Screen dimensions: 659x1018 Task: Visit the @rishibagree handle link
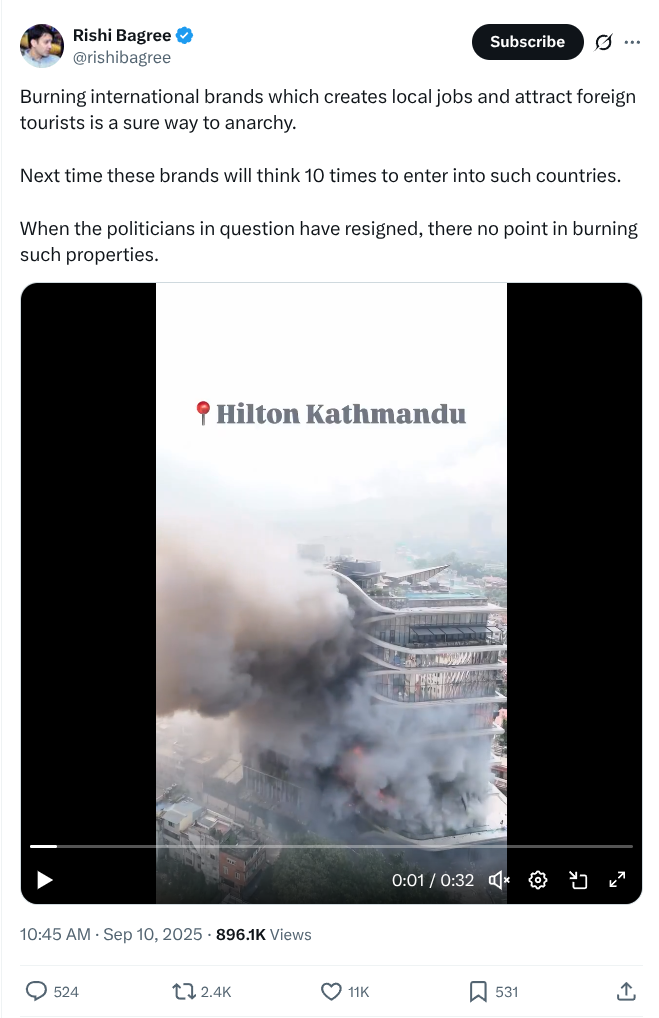[x=121, y=57]
